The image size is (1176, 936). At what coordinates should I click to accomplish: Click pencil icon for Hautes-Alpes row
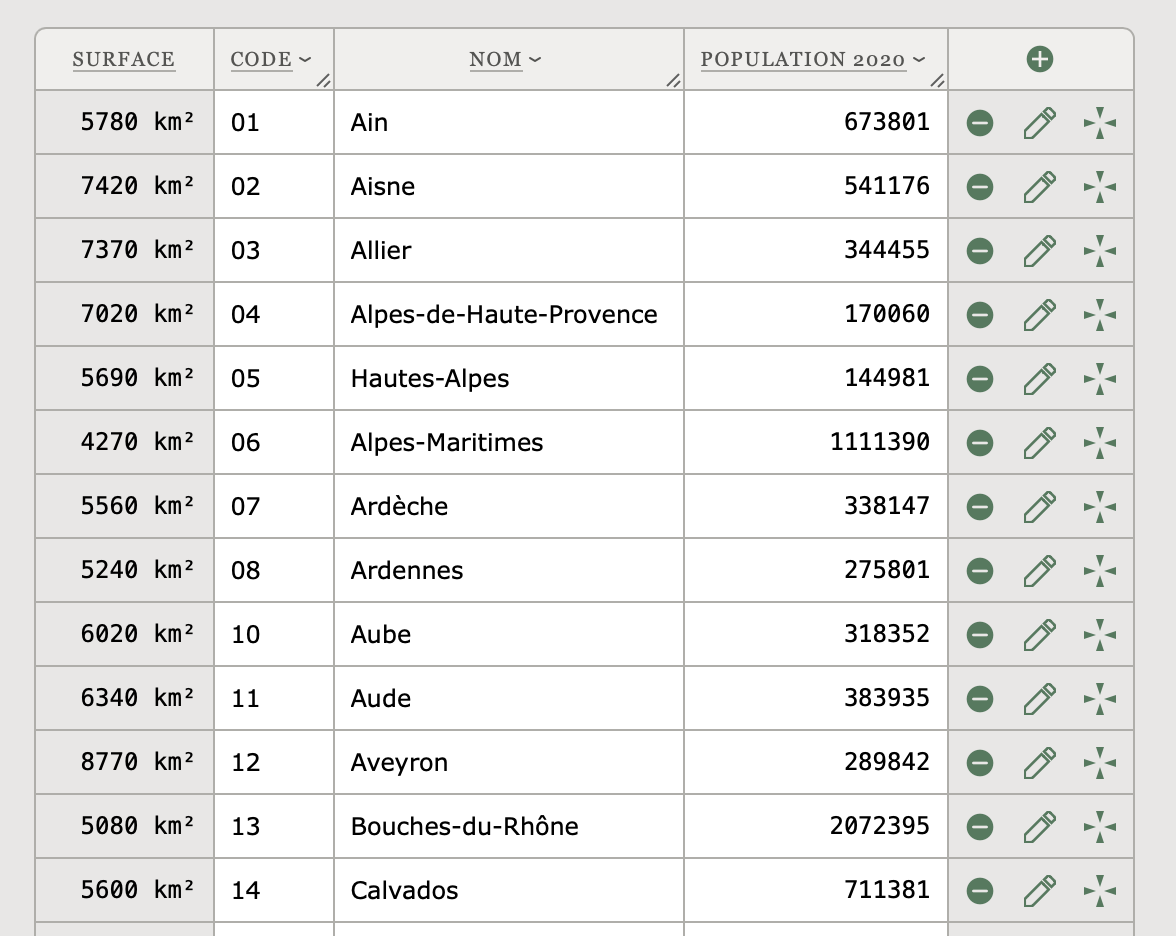1040,379
